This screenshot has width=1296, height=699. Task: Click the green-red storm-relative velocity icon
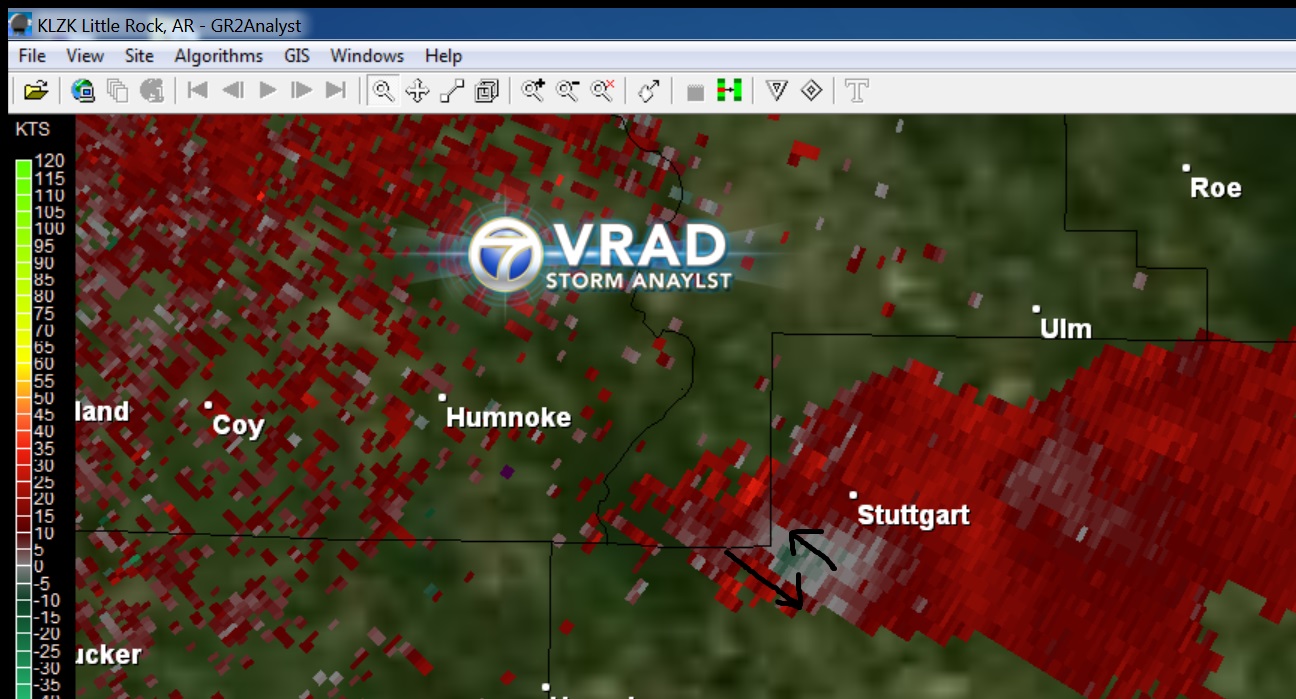click(730, 91)
